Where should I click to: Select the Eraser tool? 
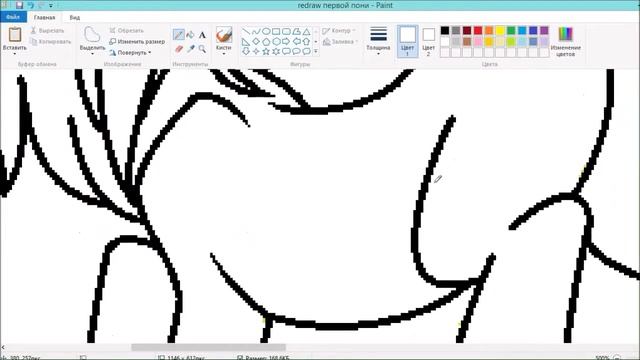click(x=178, y=49)
